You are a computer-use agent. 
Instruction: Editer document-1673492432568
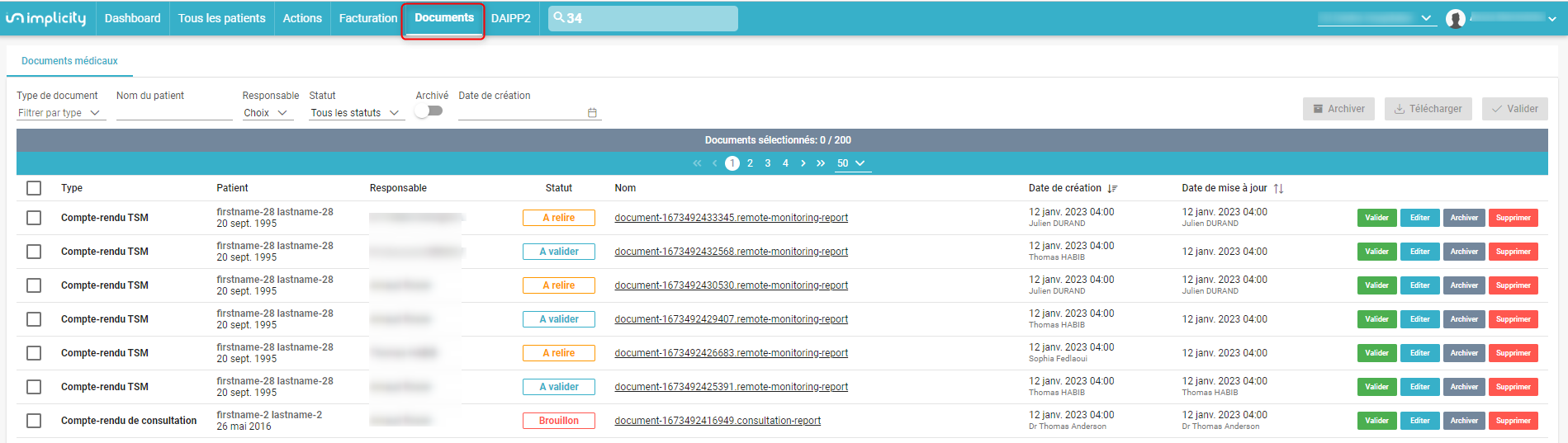[x=1420, y=252]
